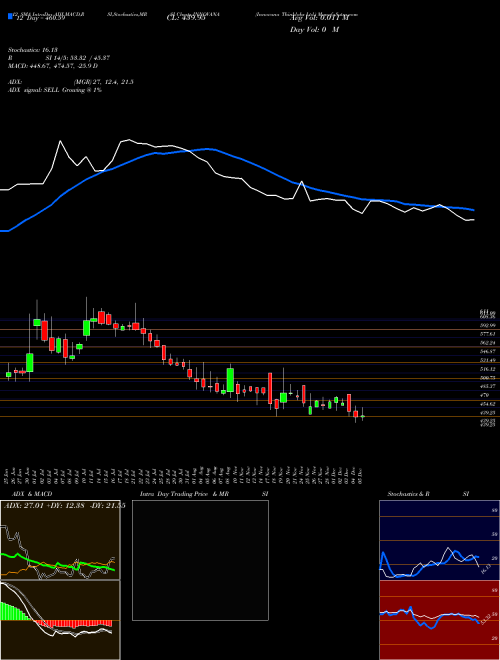
Task: Click the blue 12 Day SMA legend square
Action: click(x=11, y=16)
